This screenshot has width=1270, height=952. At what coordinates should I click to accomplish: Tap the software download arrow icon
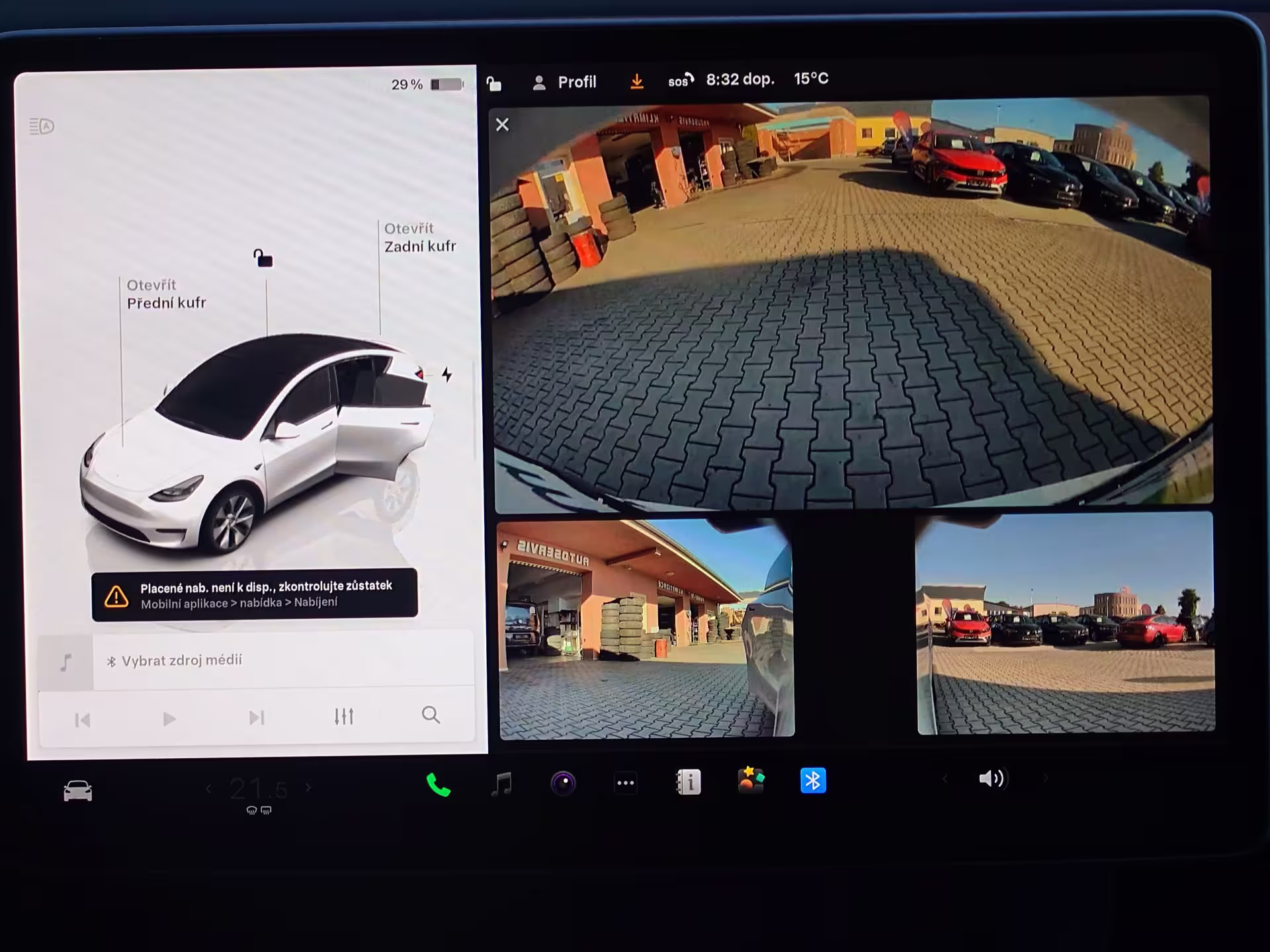tap(636, 81)
